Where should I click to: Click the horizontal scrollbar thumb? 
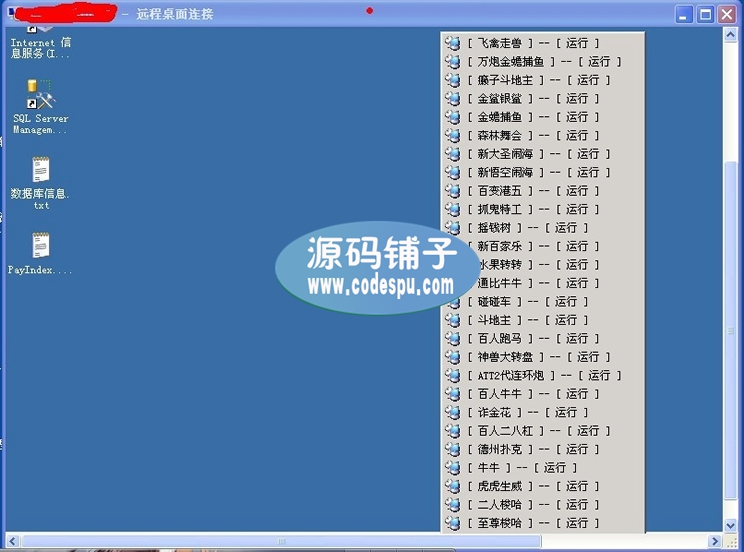tap(281, 541)
